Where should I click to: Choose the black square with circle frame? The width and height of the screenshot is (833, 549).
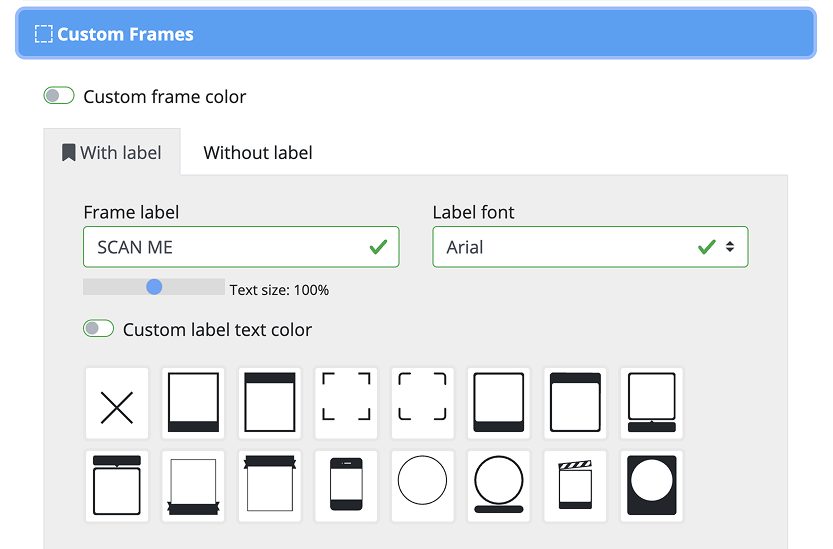pos(651,486)
